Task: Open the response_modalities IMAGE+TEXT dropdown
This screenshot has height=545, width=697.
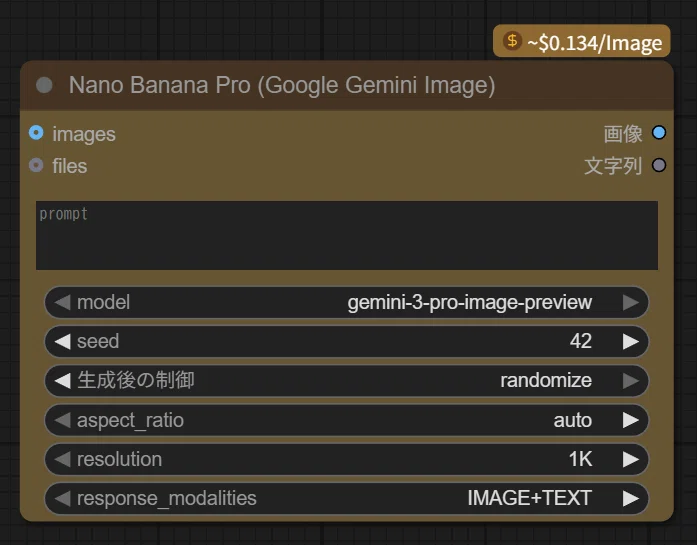Action: tap(347, 498)
